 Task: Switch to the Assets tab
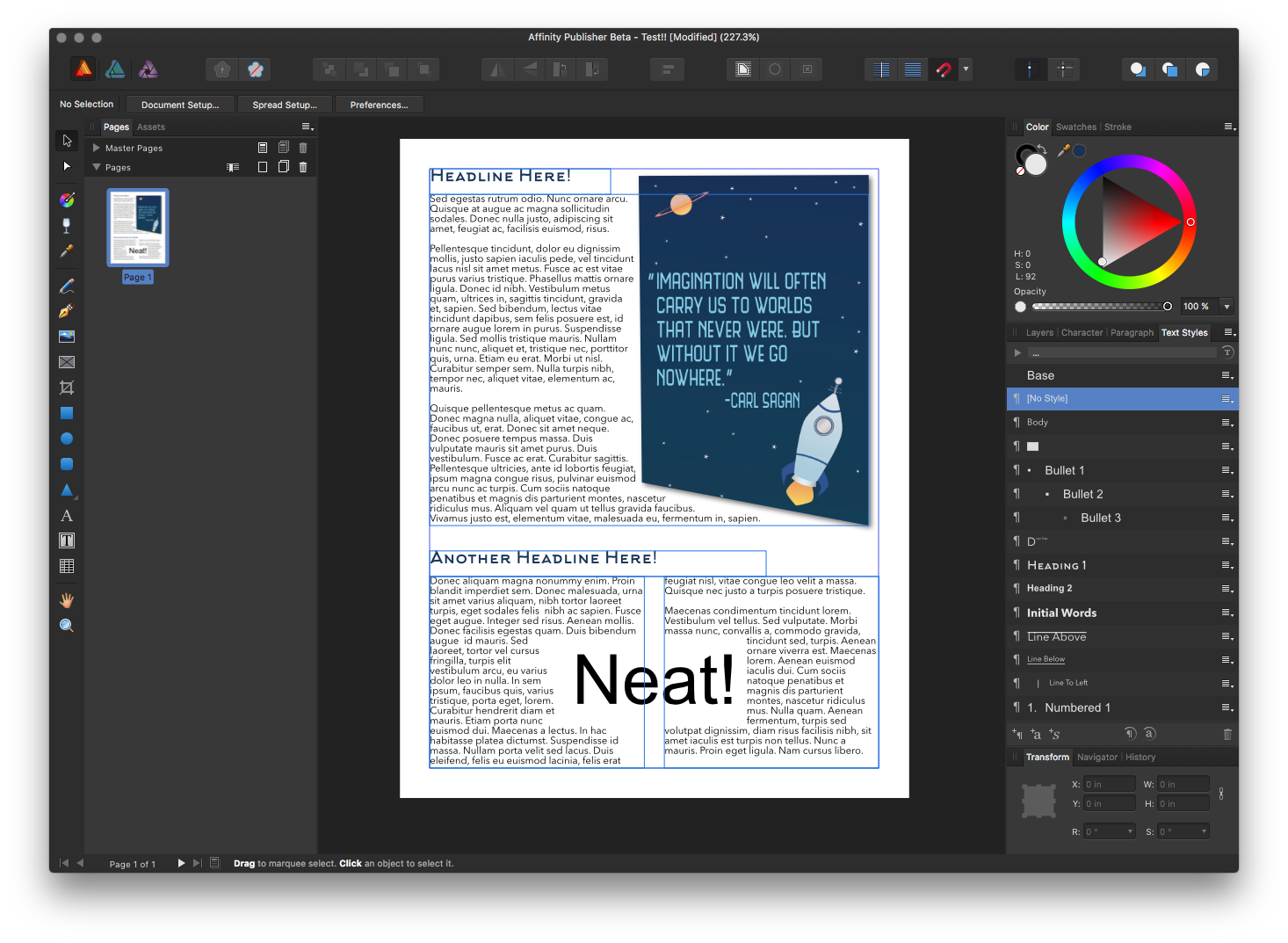click(x=151, y=127)
